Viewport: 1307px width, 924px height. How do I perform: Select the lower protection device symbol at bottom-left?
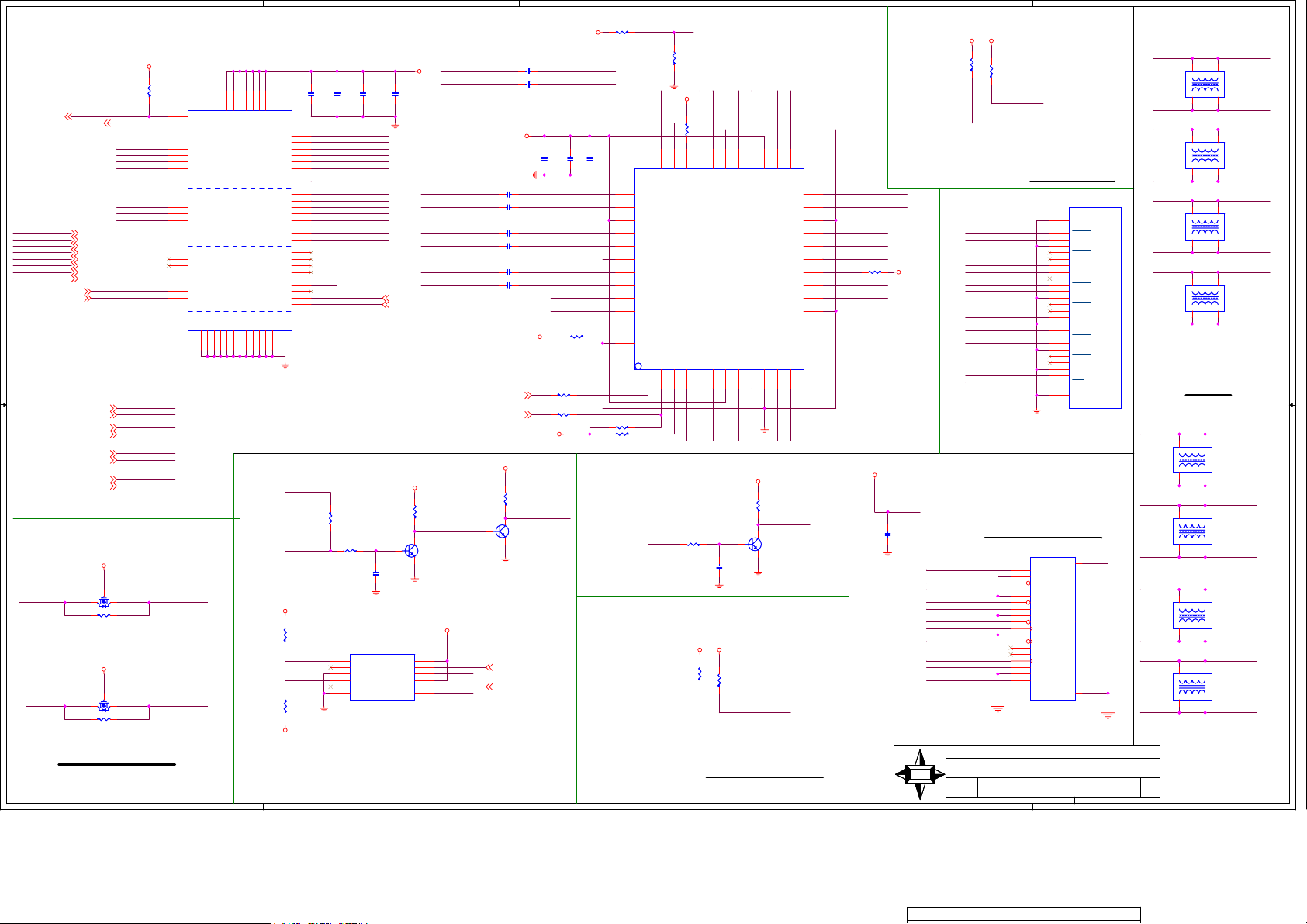(x=104, y=706)
